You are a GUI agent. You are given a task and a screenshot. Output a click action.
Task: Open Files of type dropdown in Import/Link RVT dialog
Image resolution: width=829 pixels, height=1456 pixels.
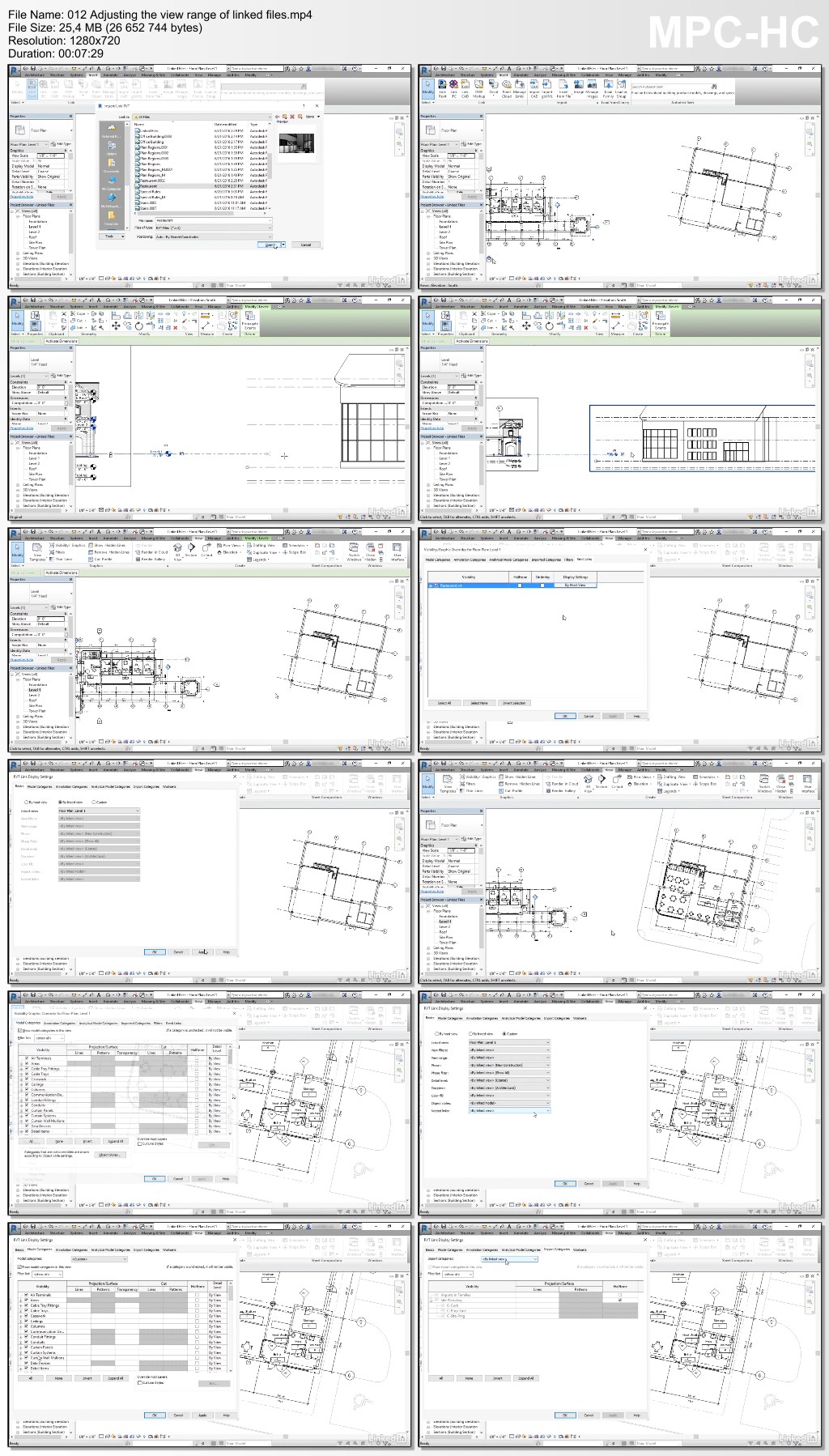[215, 228]
